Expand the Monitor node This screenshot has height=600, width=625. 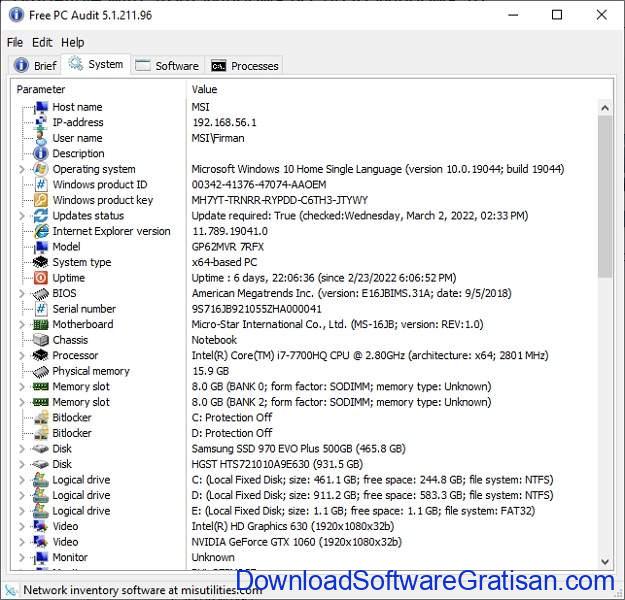pos(22,558)
